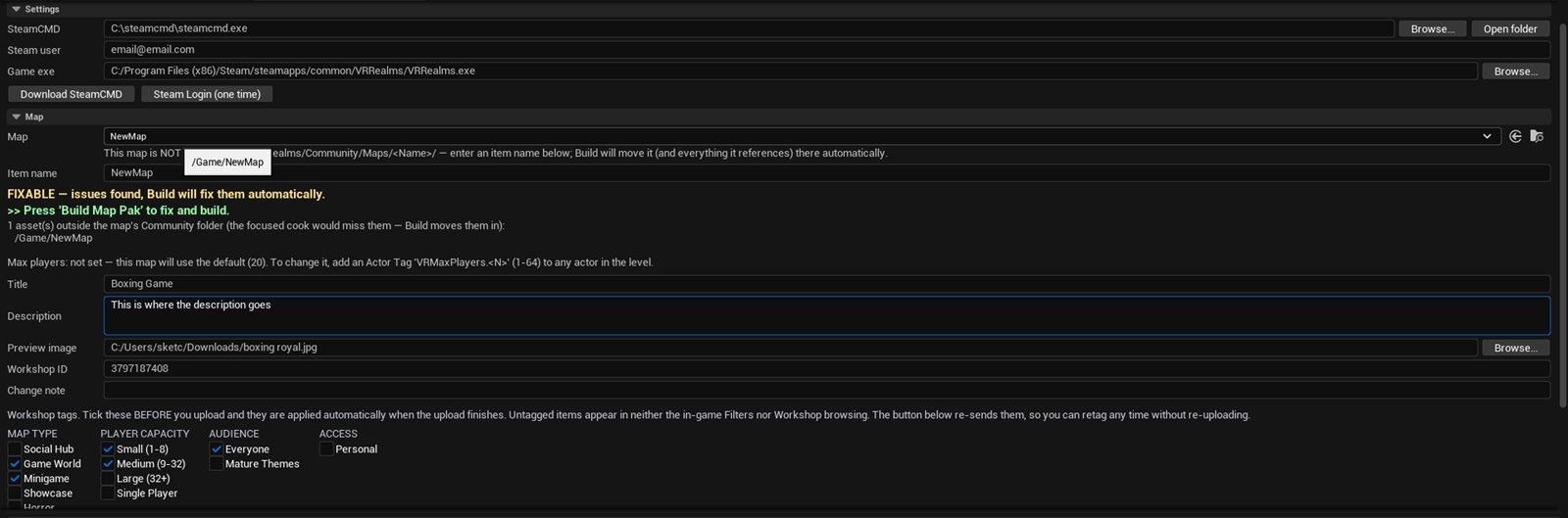This screenshot has width=1568, height=518.
Task: Click 'Press Build Map Pak' hint text
Action: [x=119, y=211]
